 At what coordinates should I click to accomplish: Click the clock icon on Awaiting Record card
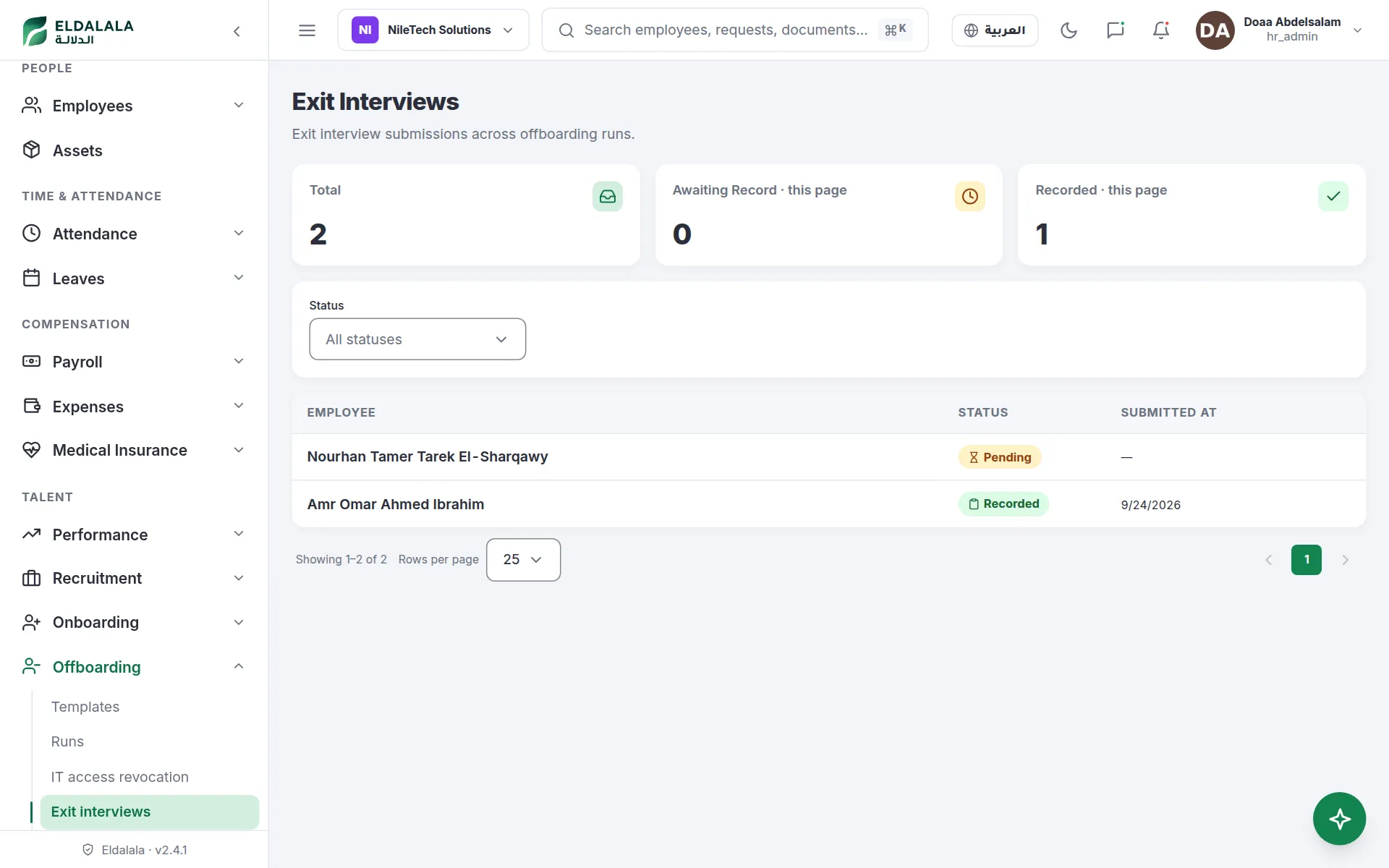pos(970,196)
